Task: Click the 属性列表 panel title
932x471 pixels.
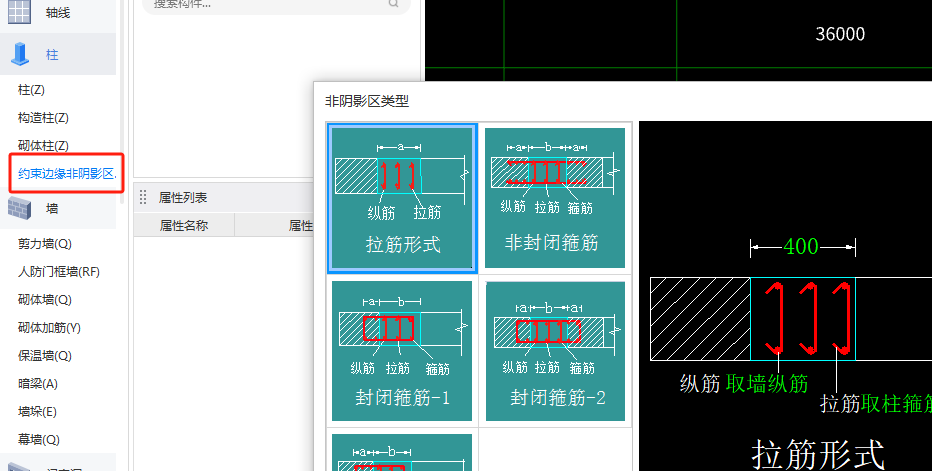Action: 183,197
